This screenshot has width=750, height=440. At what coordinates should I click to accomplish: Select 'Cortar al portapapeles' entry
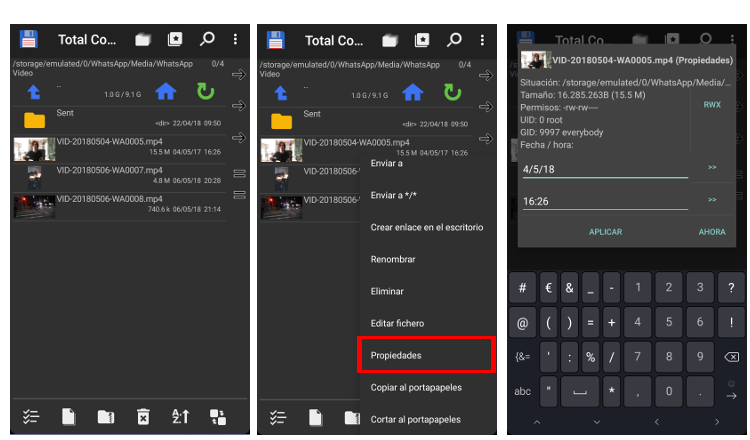[x=427, y=419]
